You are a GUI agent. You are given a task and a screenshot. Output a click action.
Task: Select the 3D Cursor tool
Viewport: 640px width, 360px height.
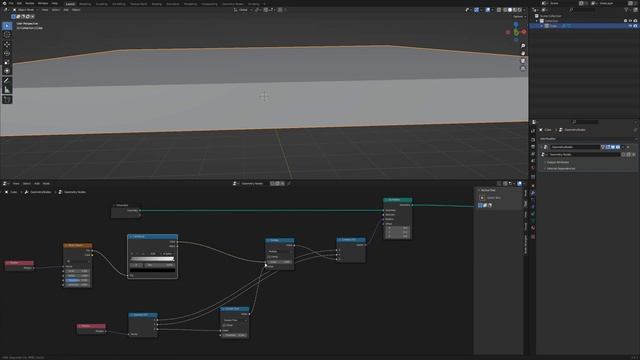coord(7,35)
